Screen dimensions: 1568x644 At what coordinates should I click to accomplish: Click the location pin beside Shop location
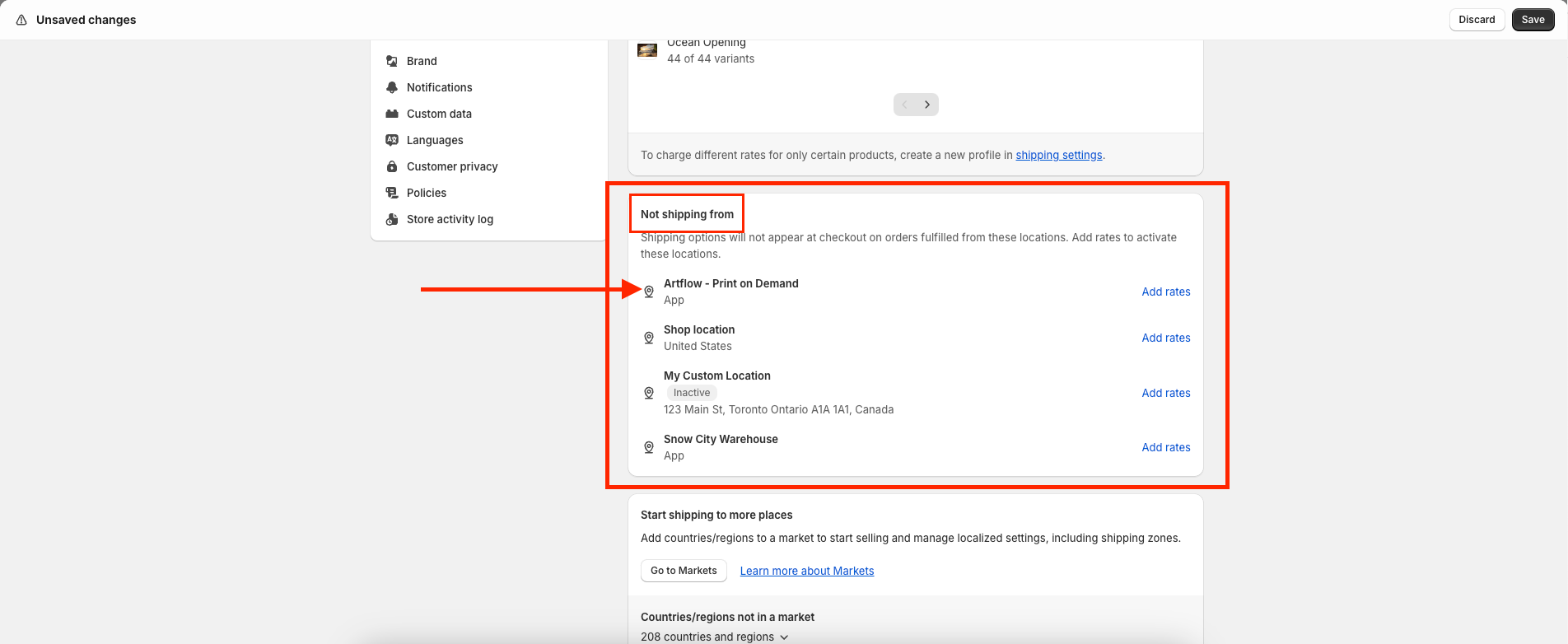[x=649, y=338]
